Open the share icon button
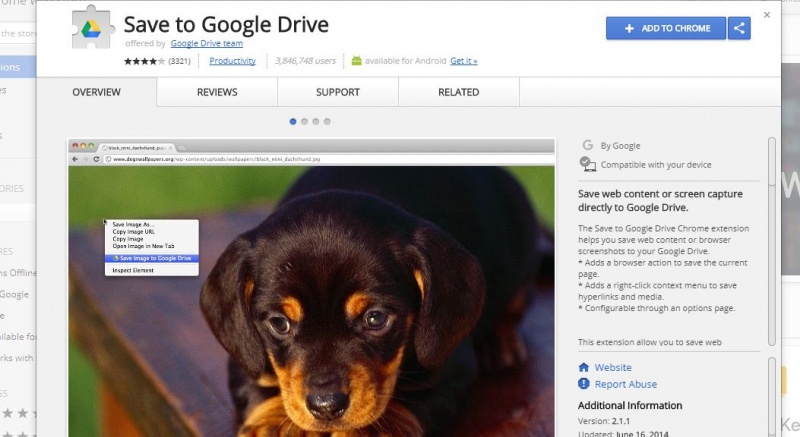 [x=739, y=29]
